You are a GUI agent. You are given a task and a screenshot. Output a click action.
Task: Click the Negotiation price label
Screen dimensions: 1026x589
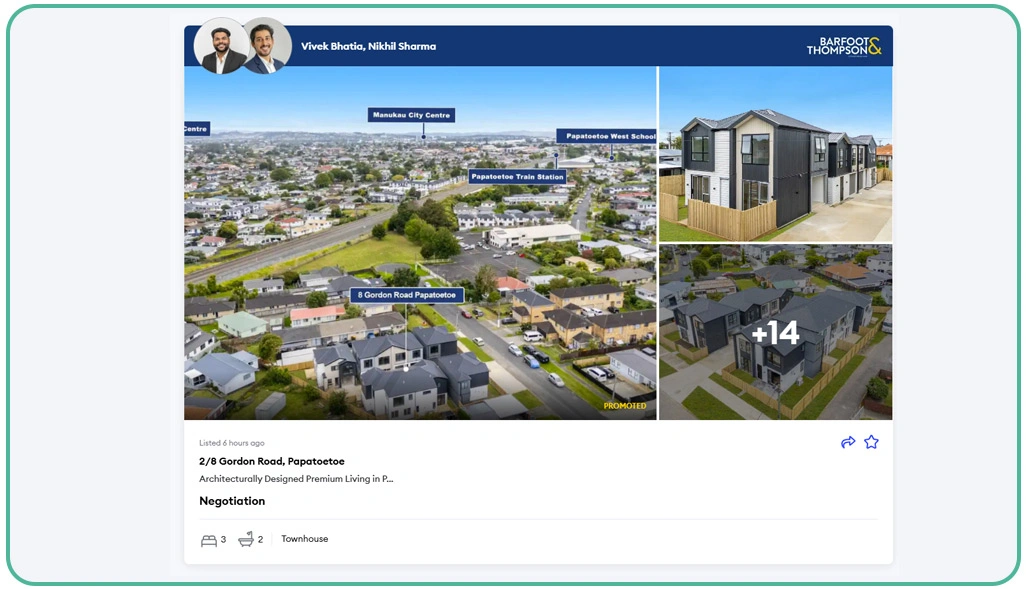pos(232,501)
